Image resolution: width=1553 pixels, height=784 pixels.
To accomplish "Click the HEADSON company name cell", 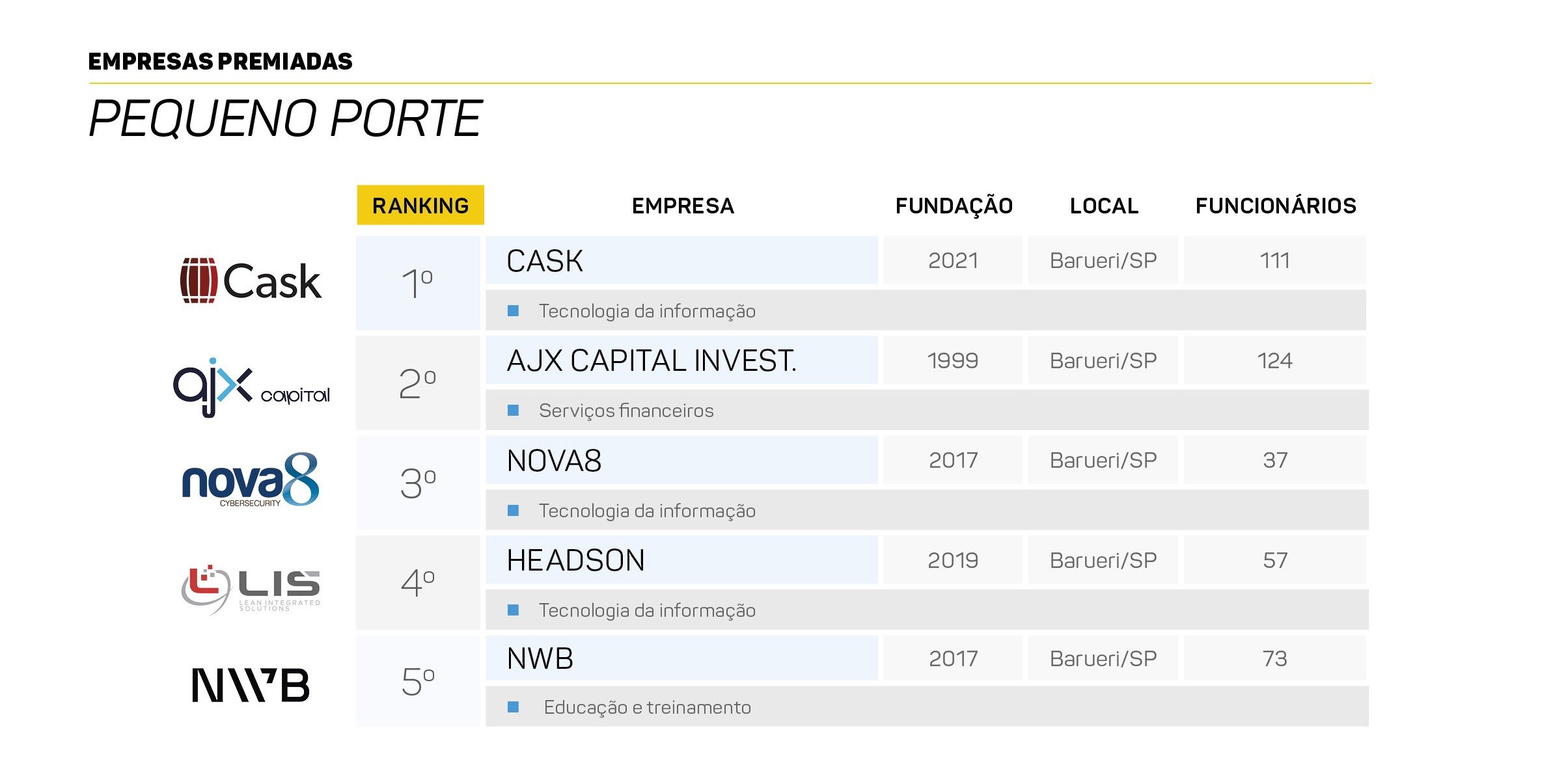I will pos(681,560).
